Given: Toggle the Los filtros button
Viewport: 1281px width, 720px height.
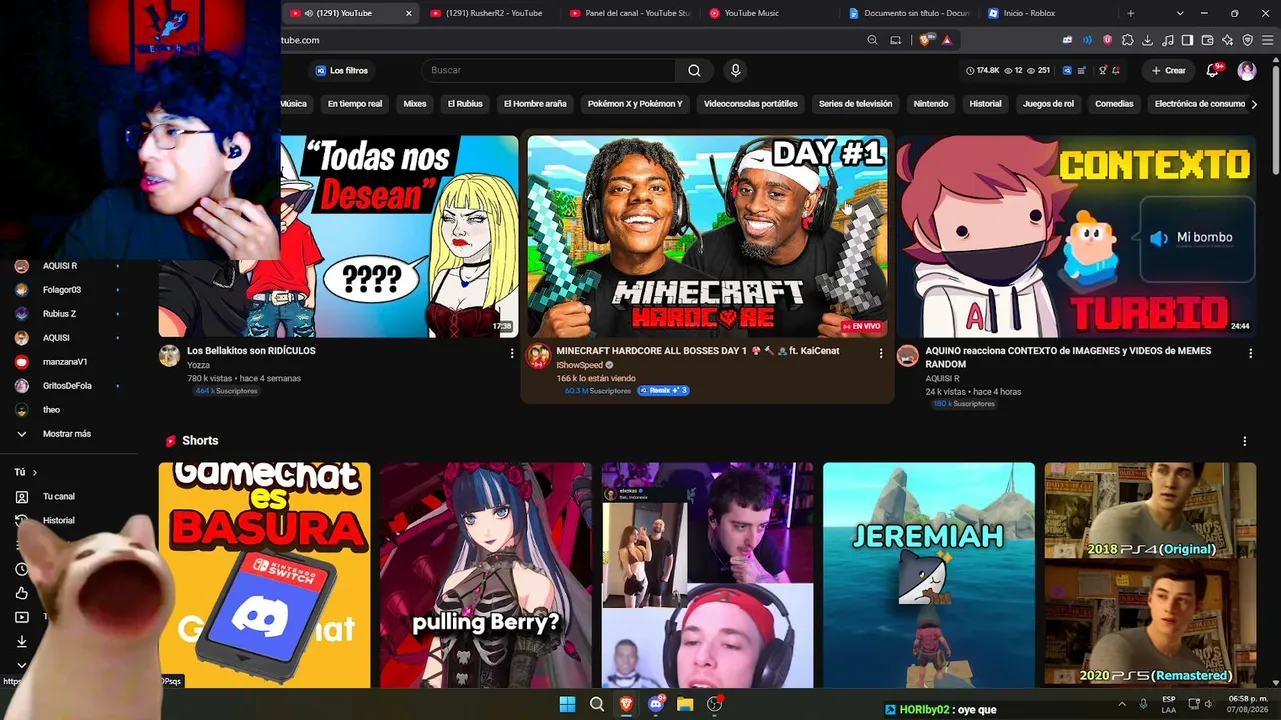Looking at the screenshot, I should [342, 70].
